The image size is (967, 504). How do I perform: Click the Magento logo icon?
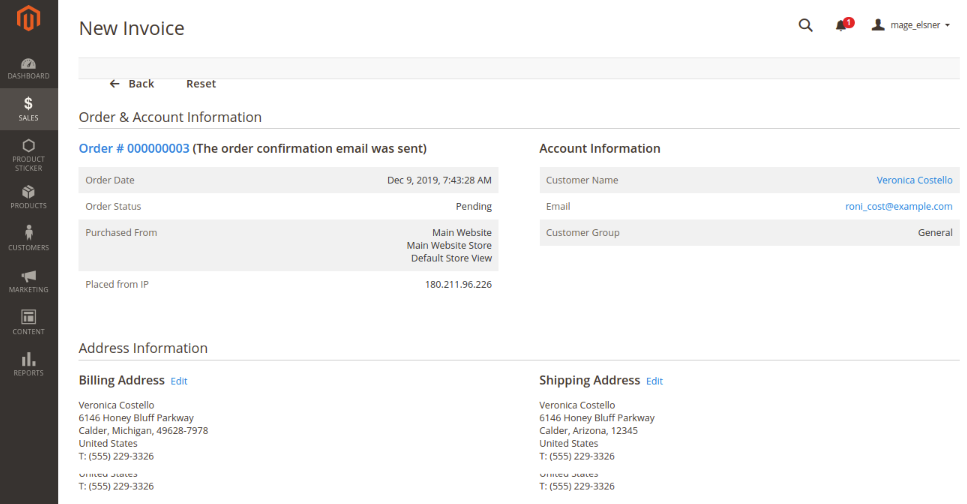[x=28, y=20]
